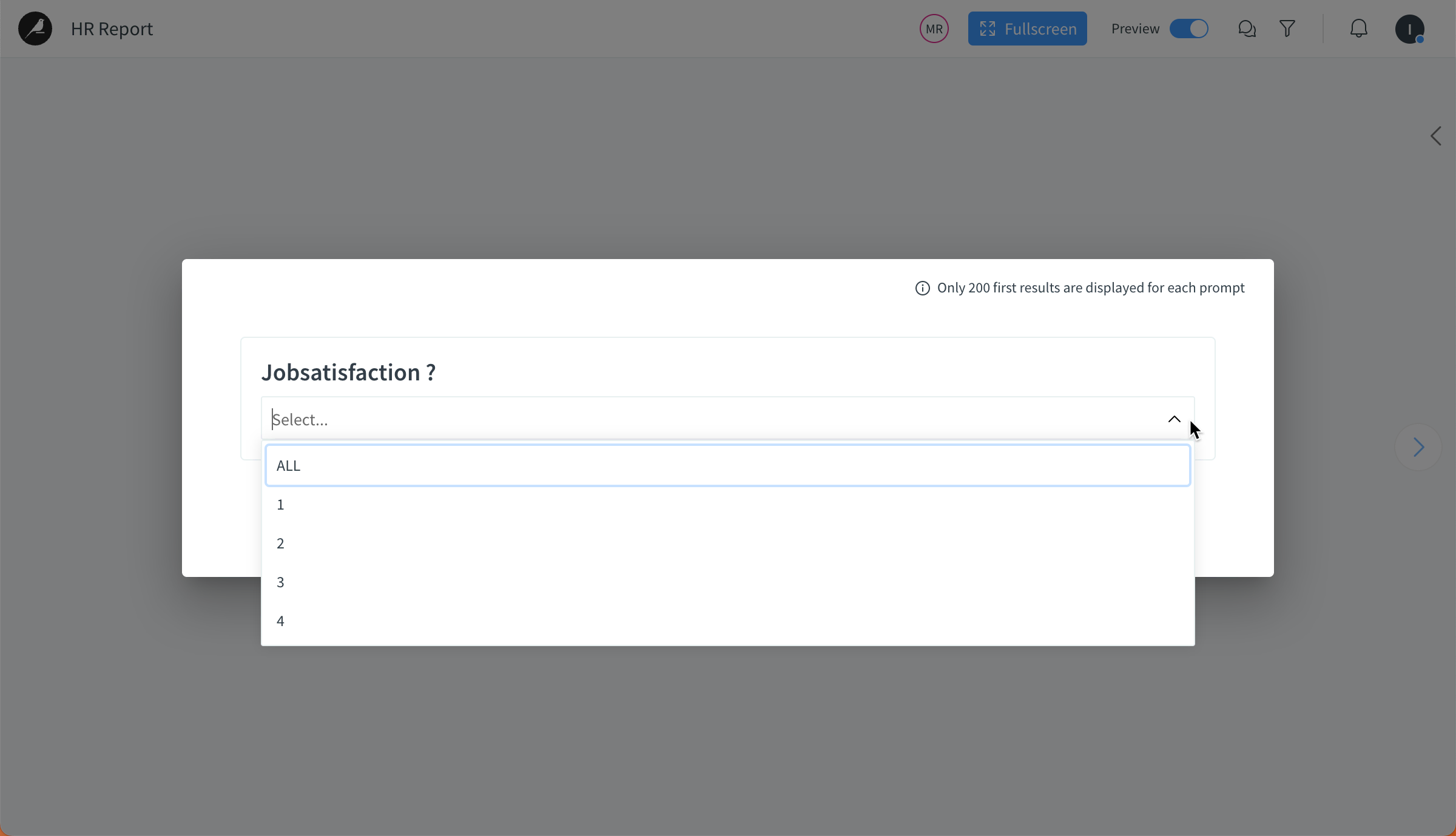Click the HR Report title

coord(112,29)
